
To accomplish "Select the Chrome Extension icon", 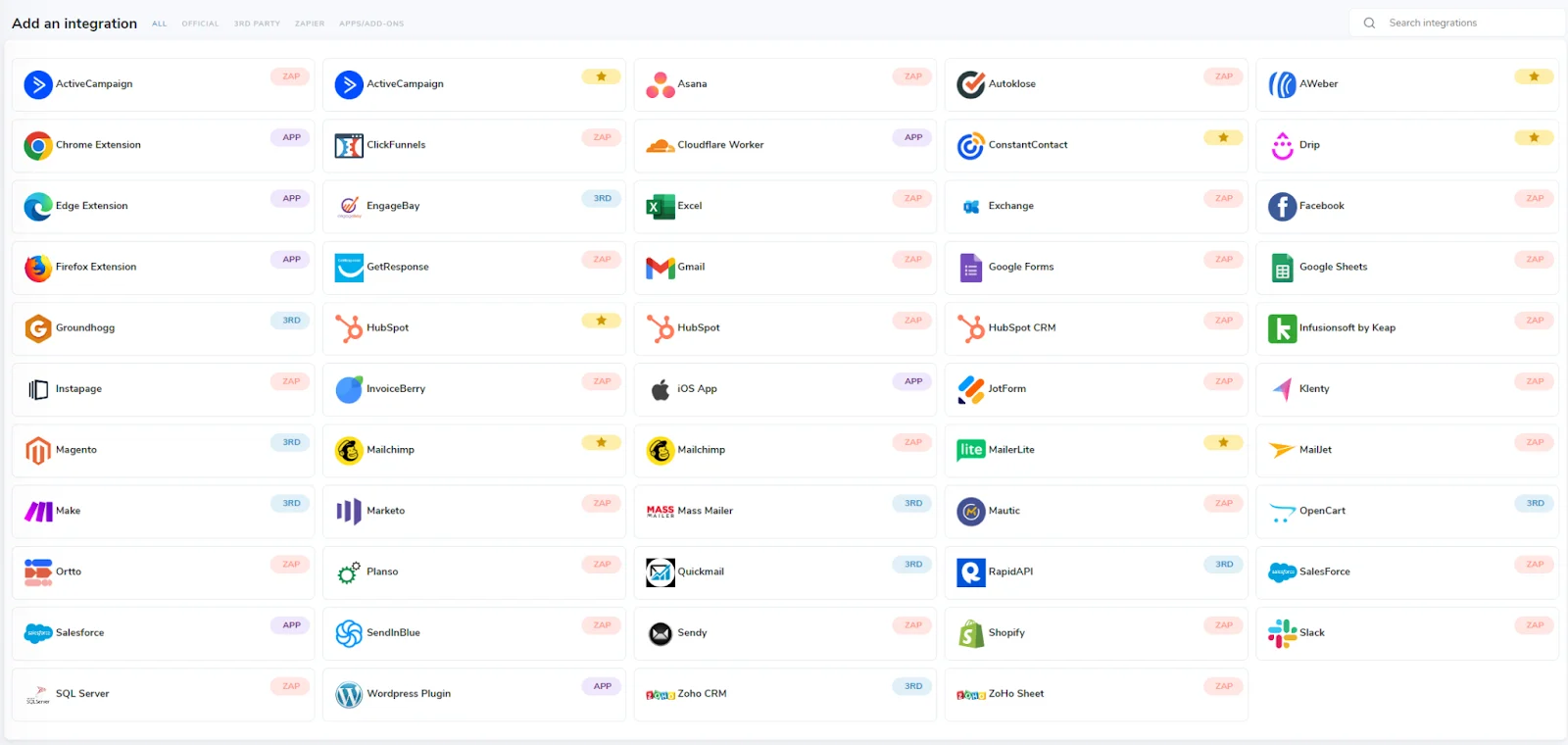I will [x=37, y=144].
